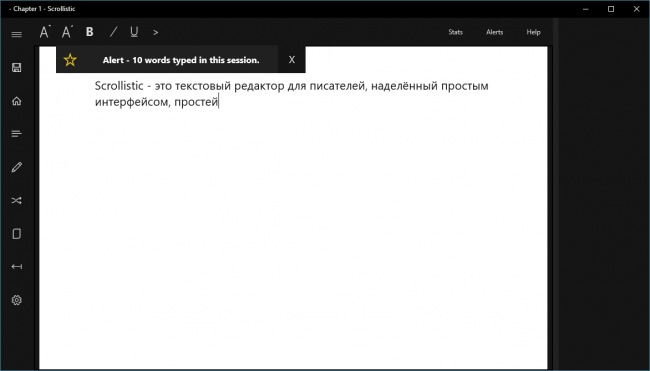Dismiss the alert with the X button
650x371 pixels.
(292, 60)
